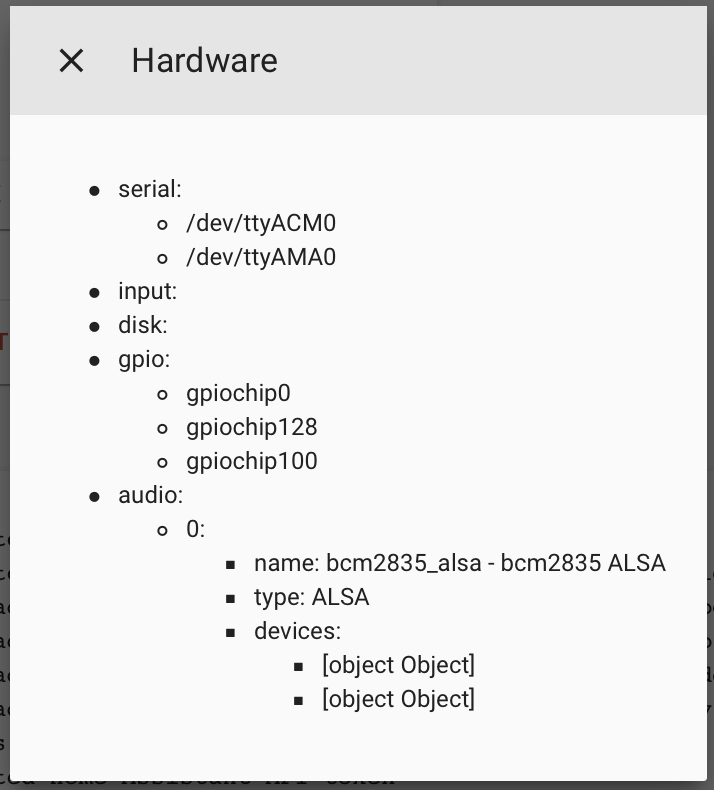Close the Hardware dialog with the X icon
Screen dimensions: 714x790
point(71,60)
